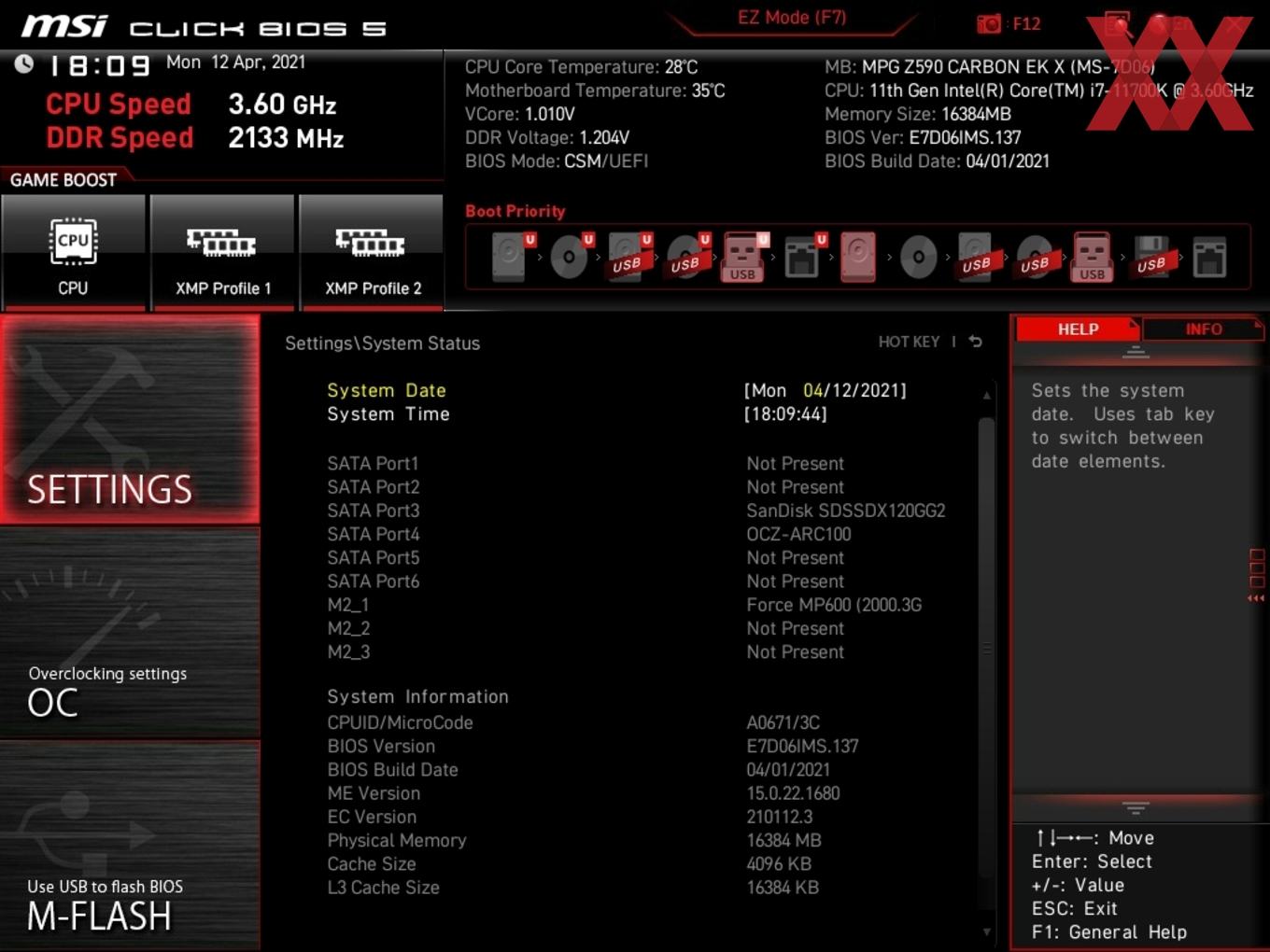
Task: Select the UEFI optical disc boot device icon
Action: (x=569, y=257)
